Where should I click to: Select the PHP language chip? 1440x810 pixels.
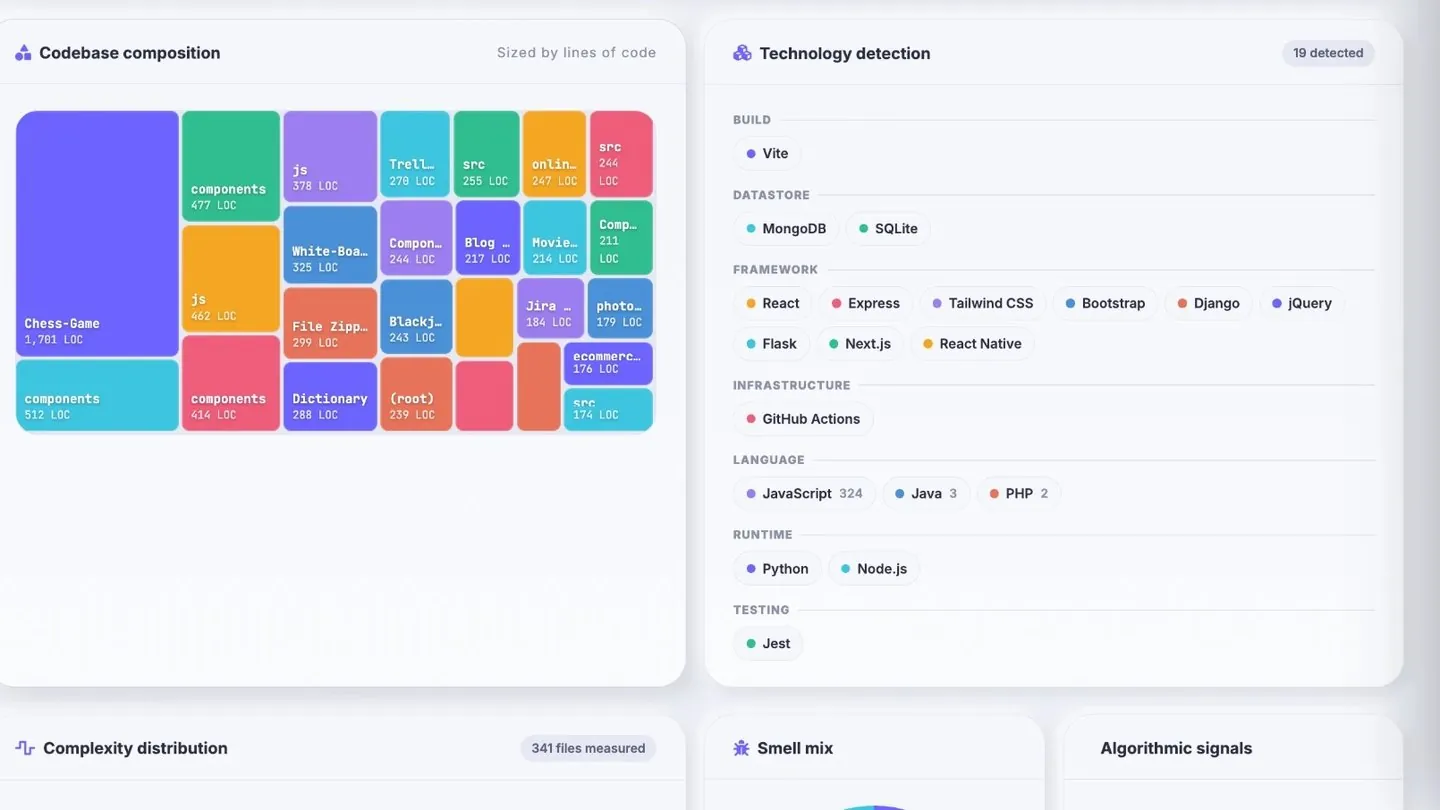[1019, 494]
